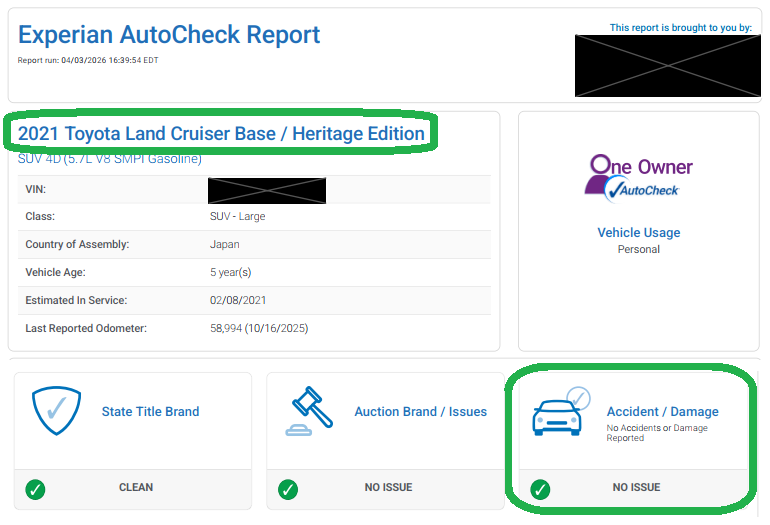Click the 'Class:' row label
770x525 pixels.
[x=40, y=216]
